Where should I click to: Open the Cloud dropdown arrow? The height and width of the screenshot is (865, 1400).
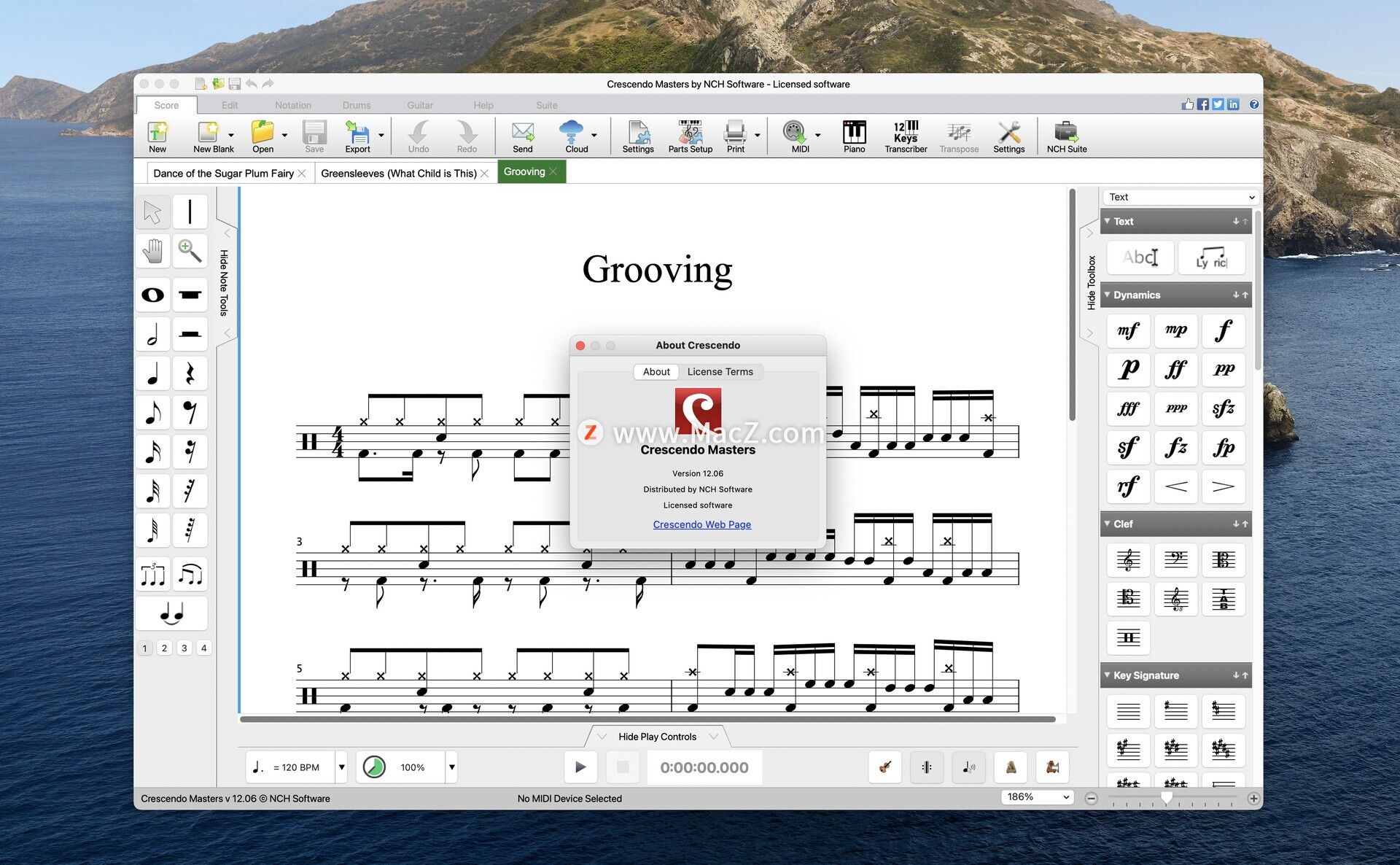(594, 136)
